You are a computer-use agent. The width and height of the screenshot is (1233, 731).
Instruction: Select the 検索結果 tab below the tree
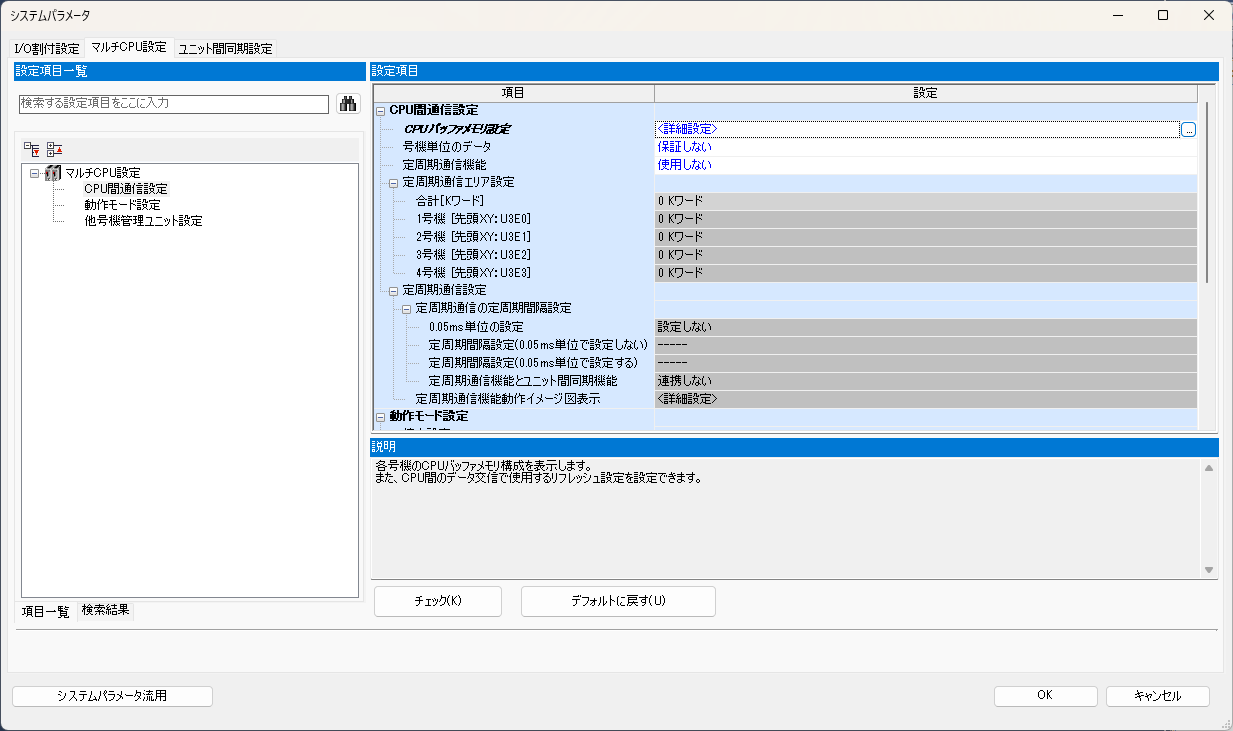click(104, 611)
